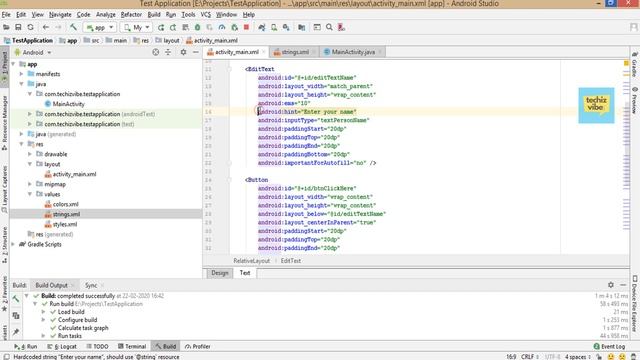
Task: Click the Sync/refresh toolbar icon
Action: (x=30, y=27)
